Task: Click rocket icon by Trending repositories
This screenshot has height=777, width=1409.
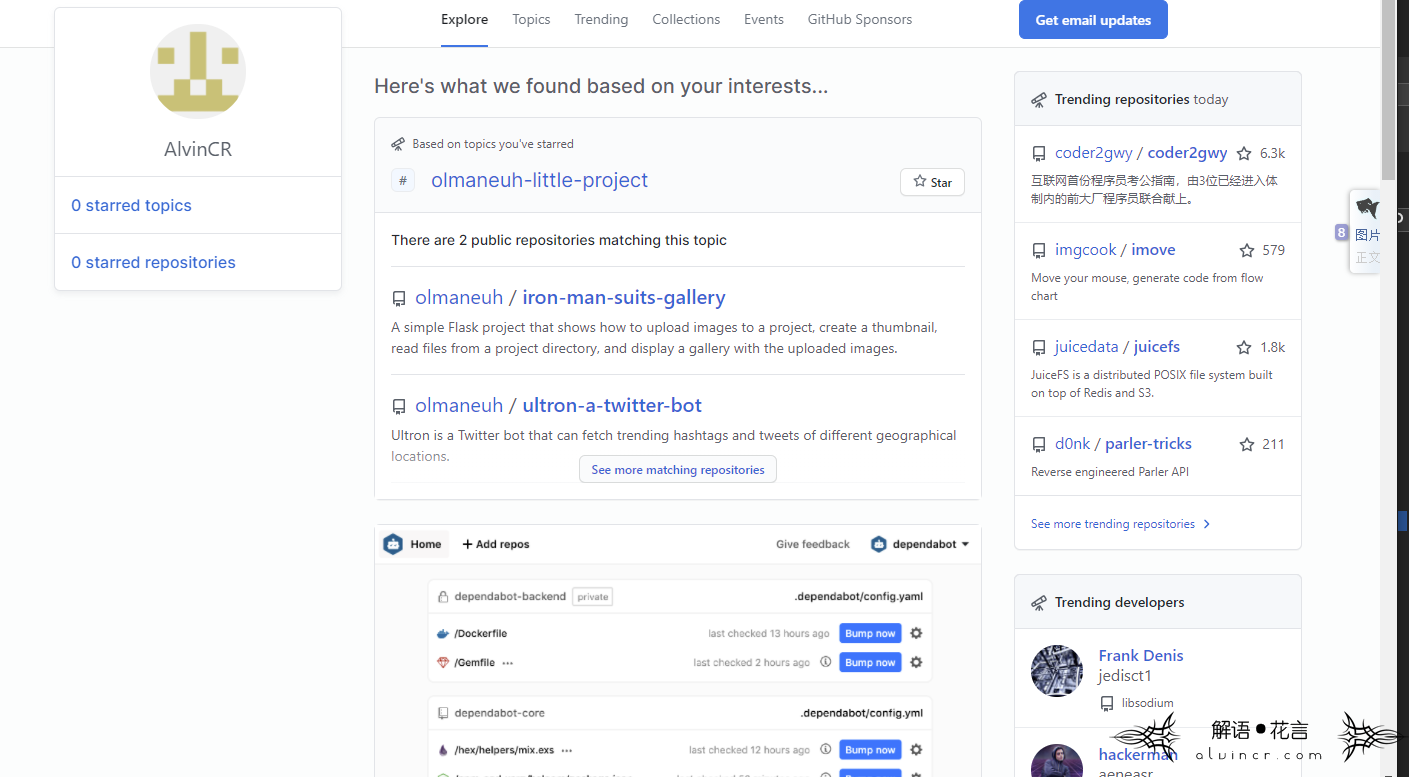Action: click(1039, 100)
